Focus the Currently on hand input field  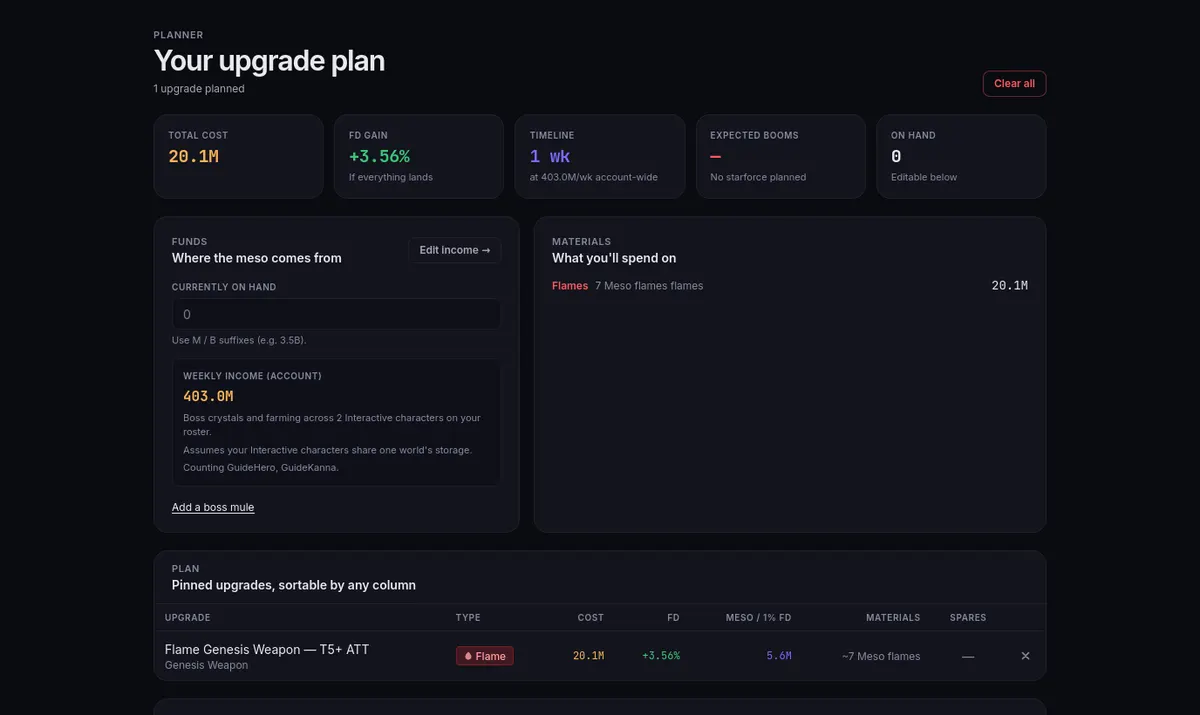(x=336, y=314)
